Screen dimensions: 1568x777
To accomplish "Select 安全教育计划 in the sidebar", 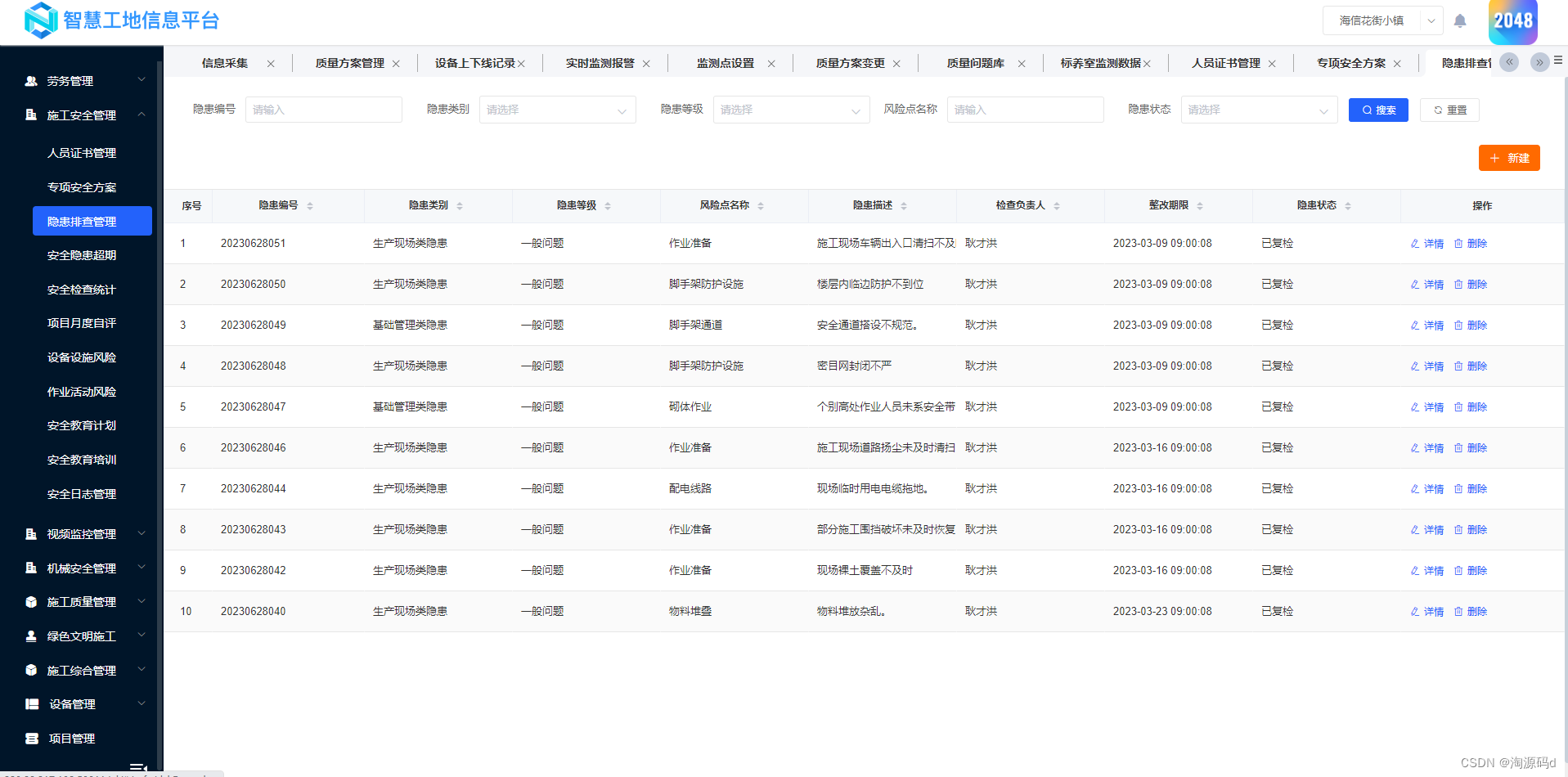I will click(x=82, y=425).
